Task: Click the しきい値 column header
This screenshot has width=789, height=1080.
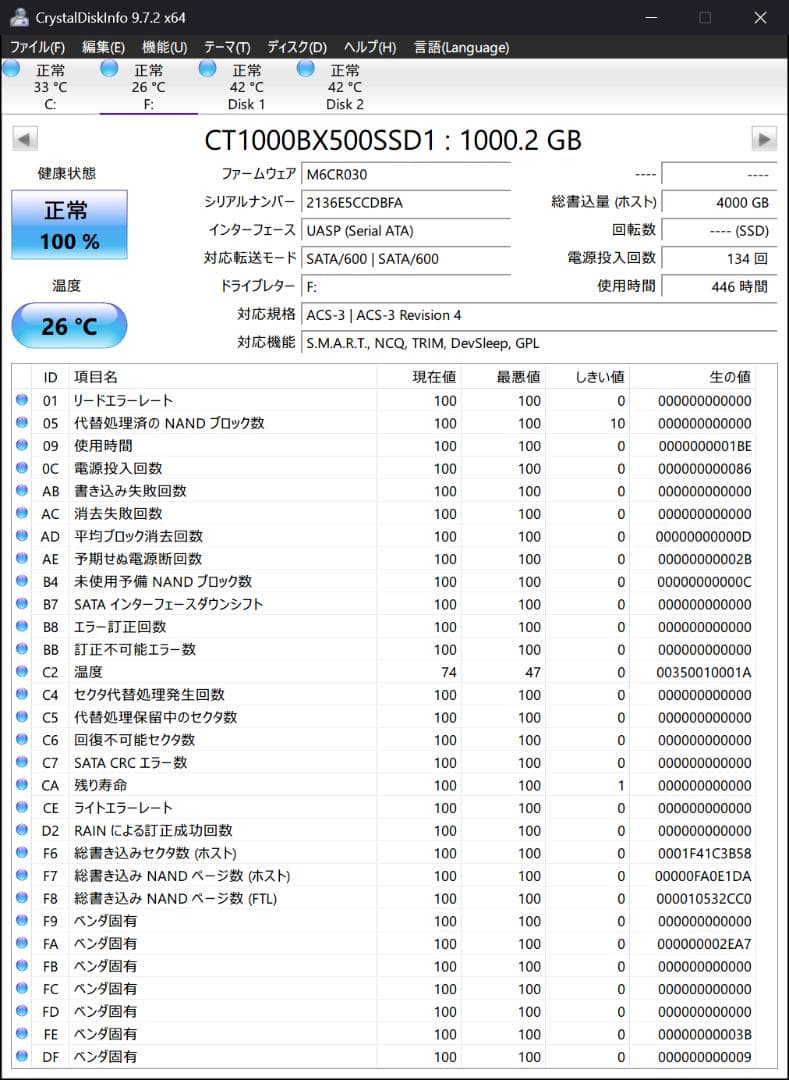Action: [x=588, y=377]
